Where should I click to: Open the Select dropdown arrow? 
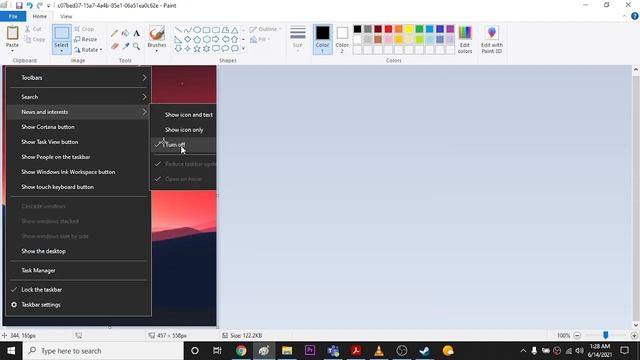click(x=61, y=51)
